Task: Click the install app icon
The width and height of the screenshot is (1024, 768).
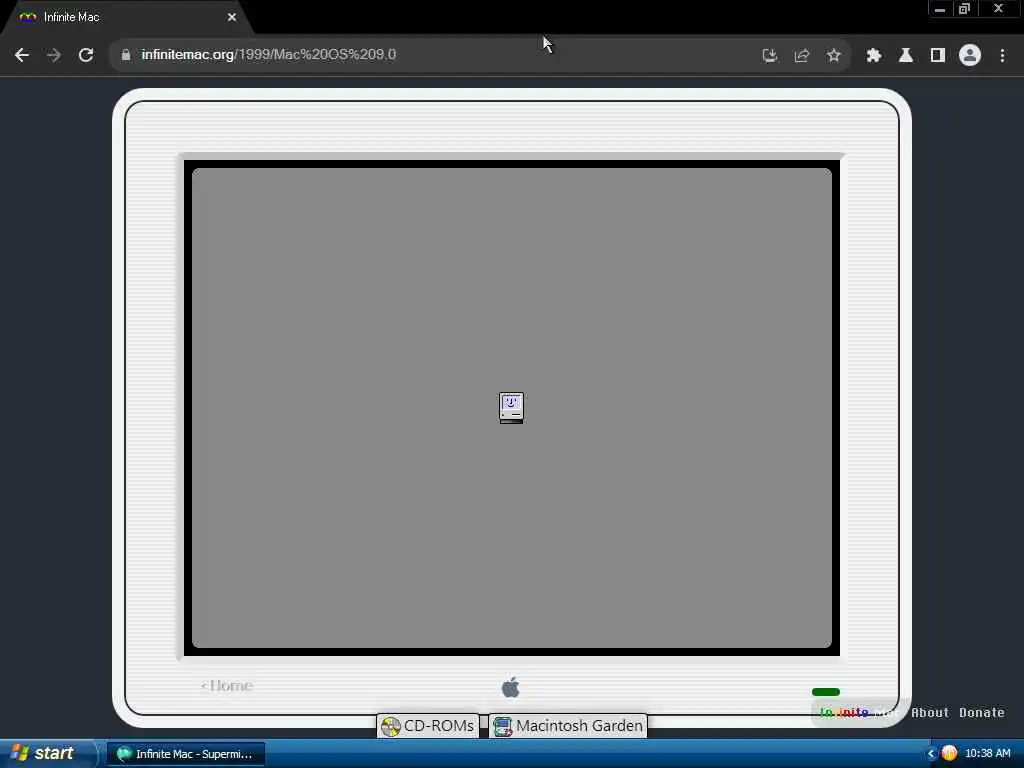Action: point(770,56)
